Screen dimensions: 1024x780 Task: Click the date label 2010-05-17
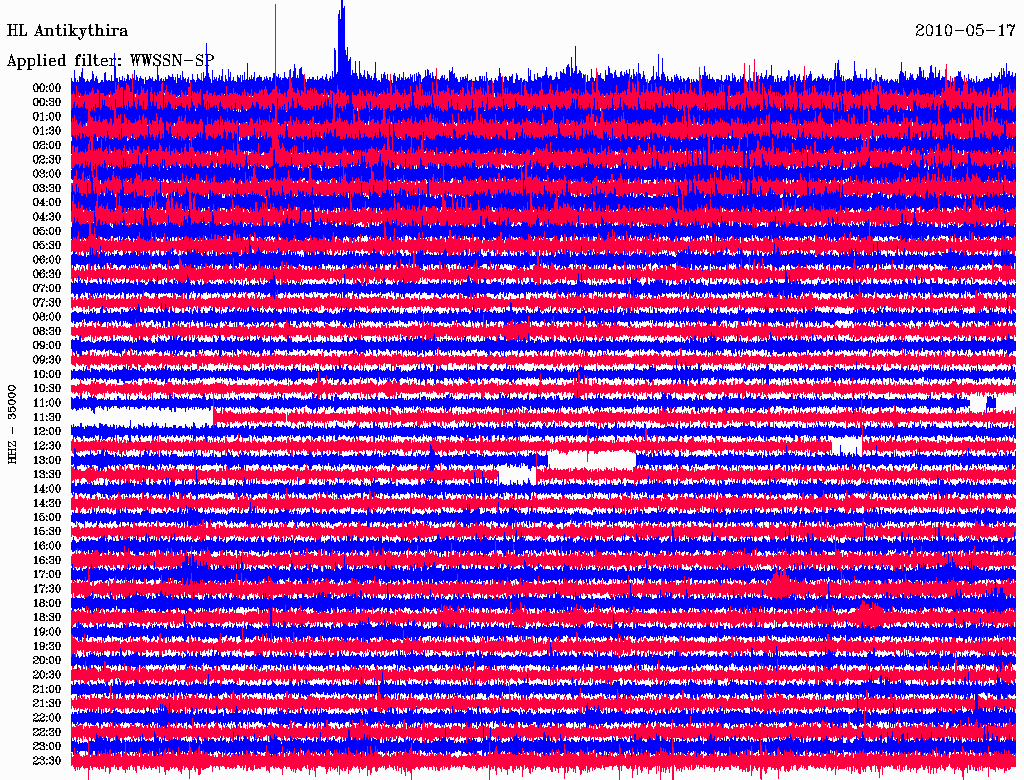click(965, 30)
